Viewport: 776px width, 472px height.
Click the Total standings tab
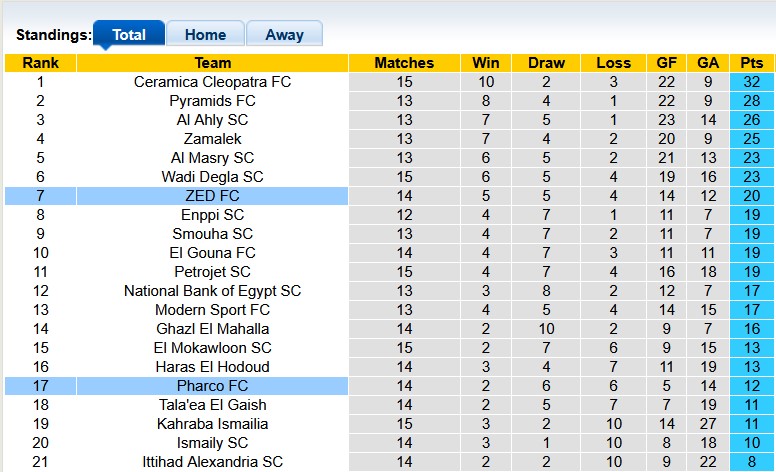click(129, 35)
